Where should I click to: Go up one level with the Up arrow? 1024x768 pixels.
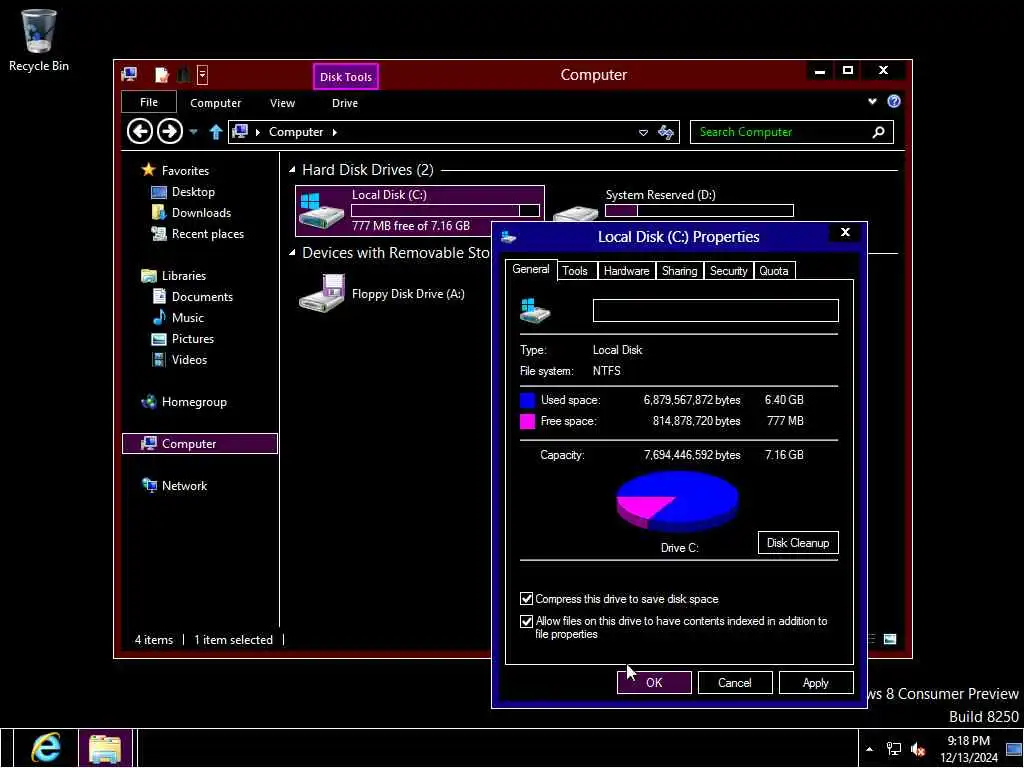[x=216, y=132]
